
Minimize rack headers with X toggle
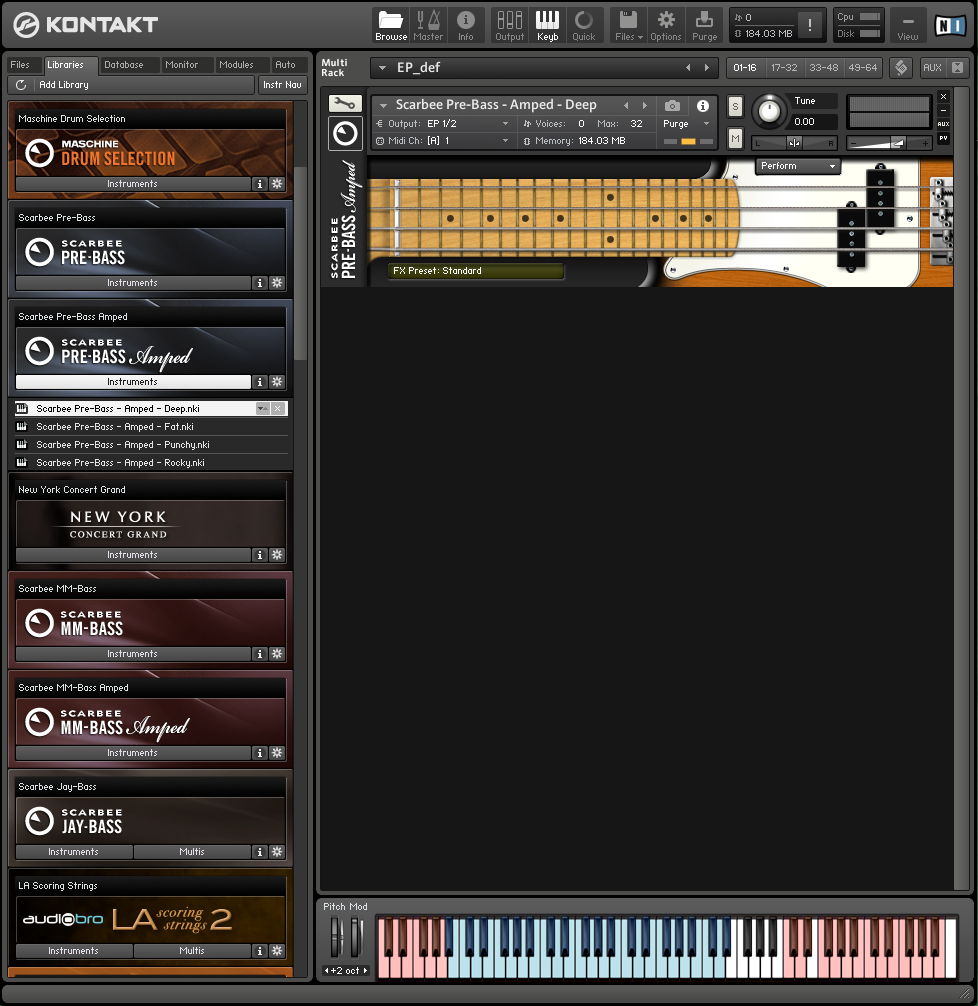957,67
